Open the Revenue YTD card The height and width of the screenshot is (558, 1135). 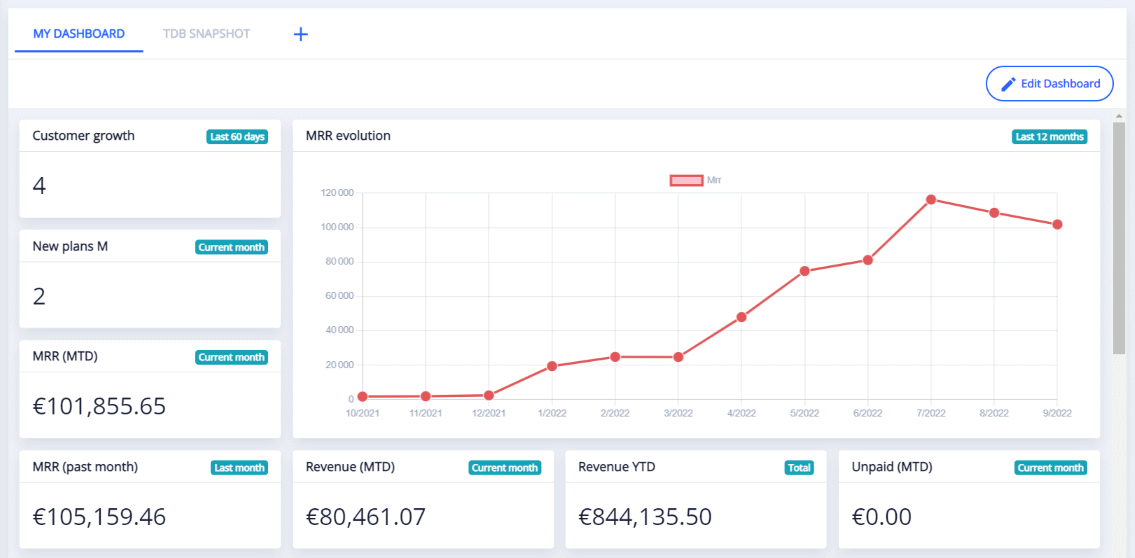point(695,499)
